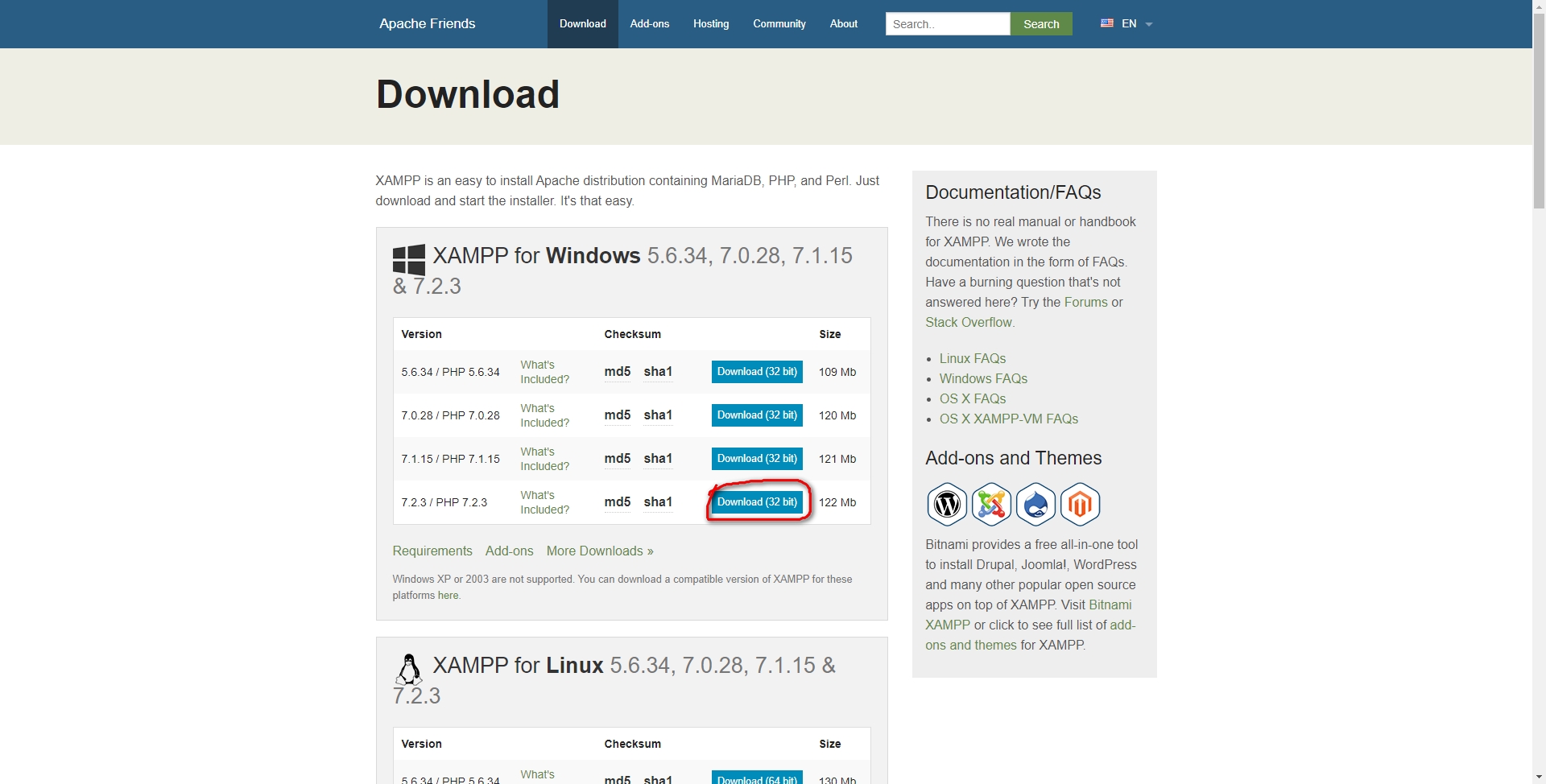Show md5 checksum for Windows 7.2.3
1546x784 pixels.
pyautogui.click(x=618, y=502)
